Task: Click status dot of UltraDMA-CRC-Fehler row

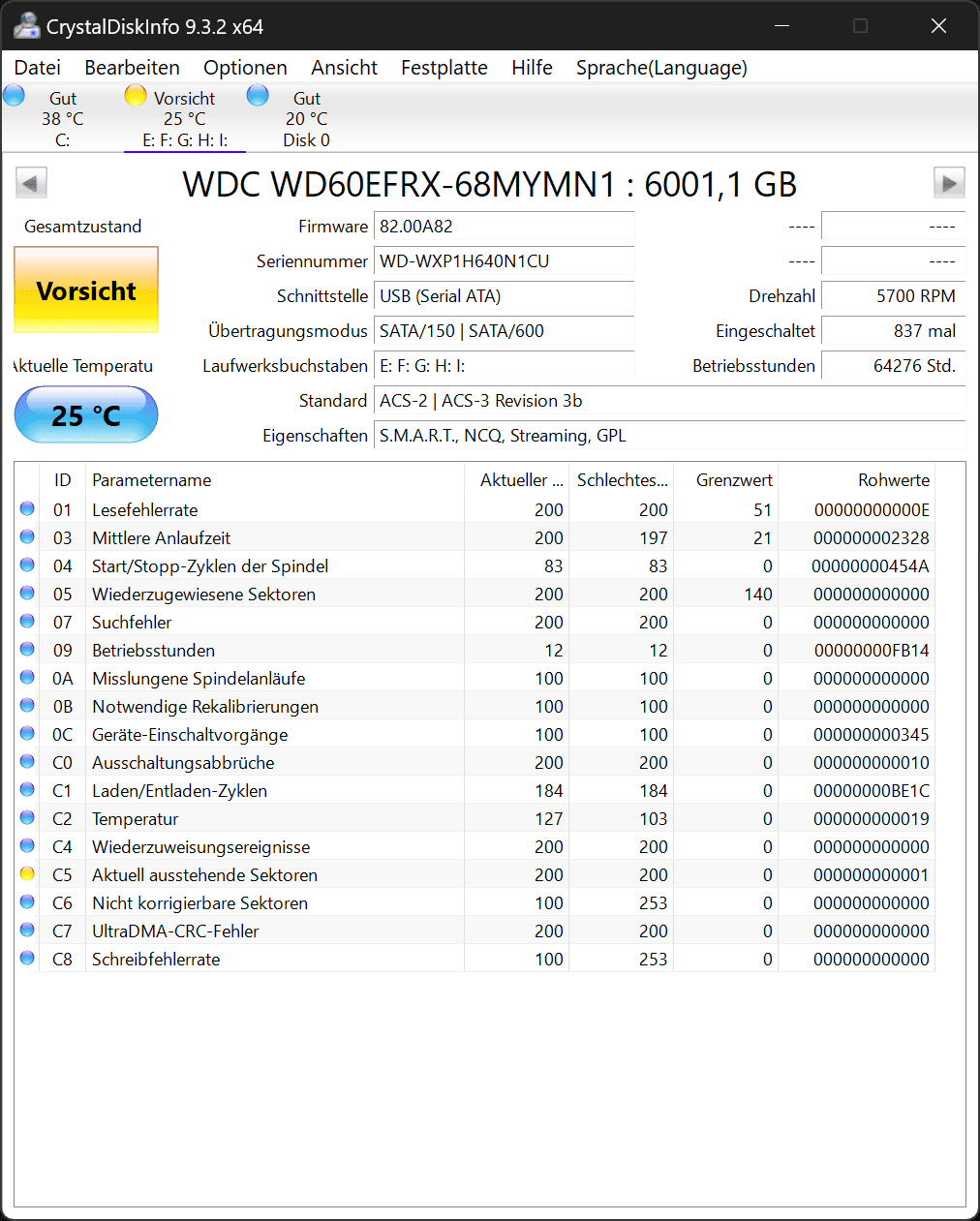Action: coord(27,930)
